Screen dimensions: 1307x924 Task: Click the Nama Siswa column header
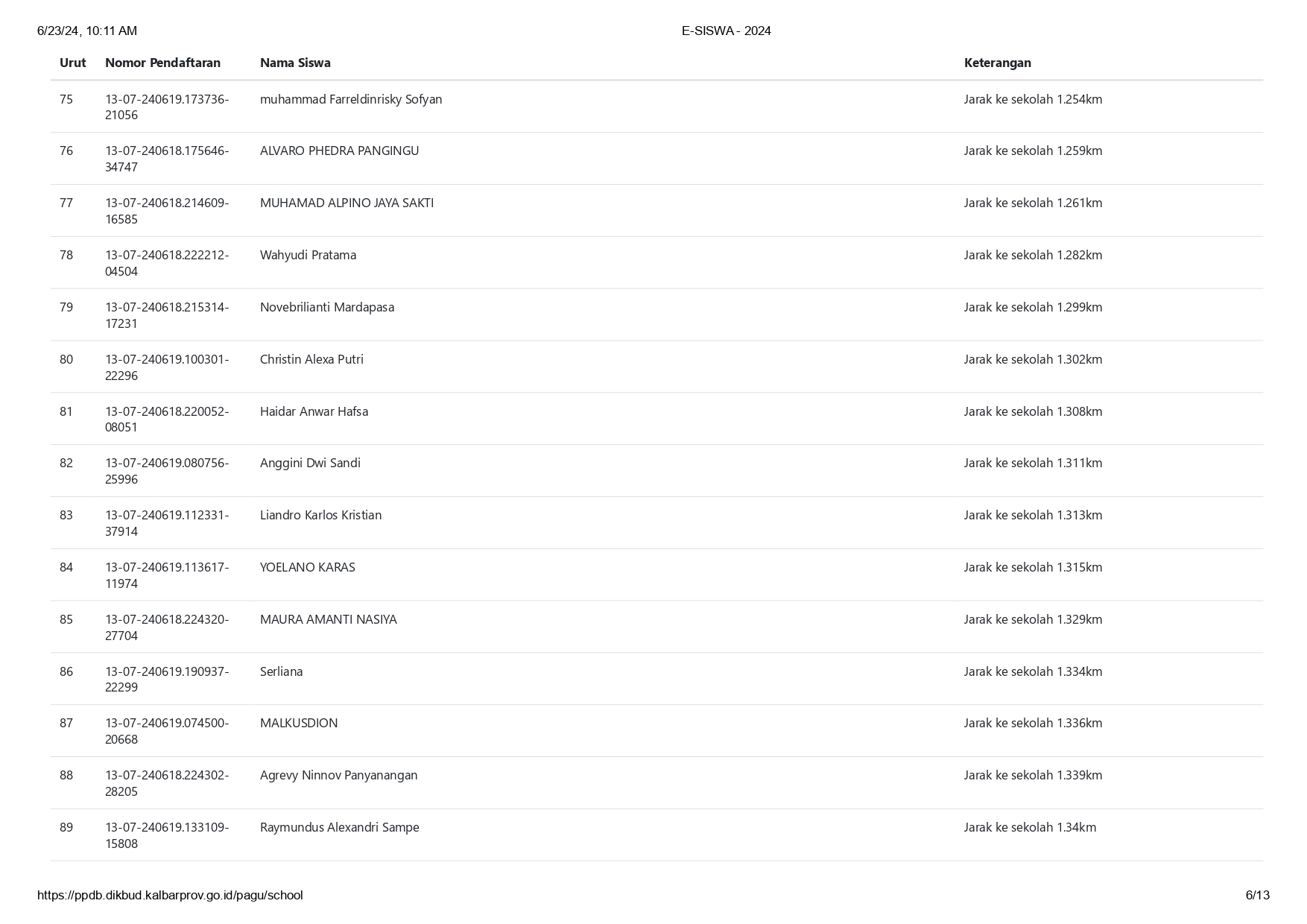(x=295, y=63)
